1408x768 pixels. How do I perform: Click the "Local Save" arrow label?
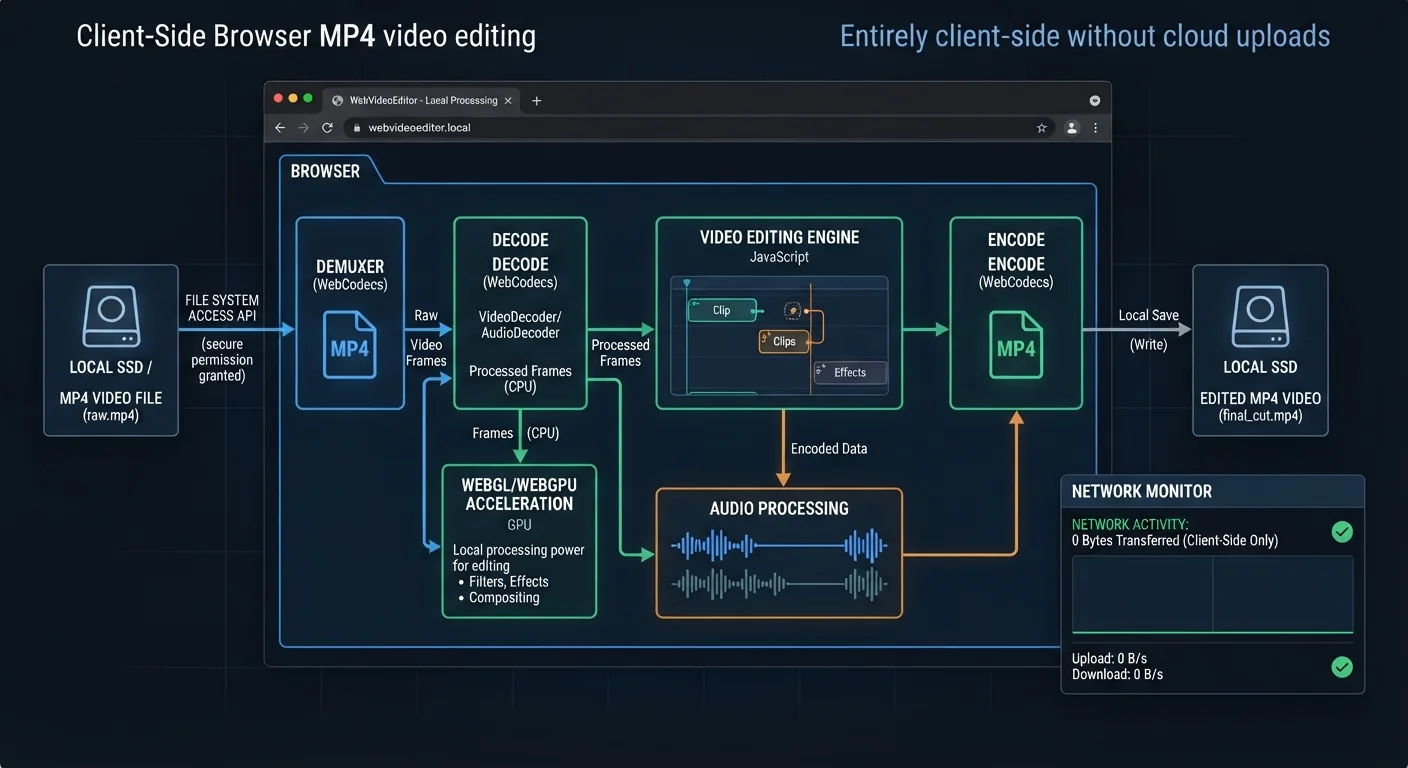click(x=1148, y=315)
